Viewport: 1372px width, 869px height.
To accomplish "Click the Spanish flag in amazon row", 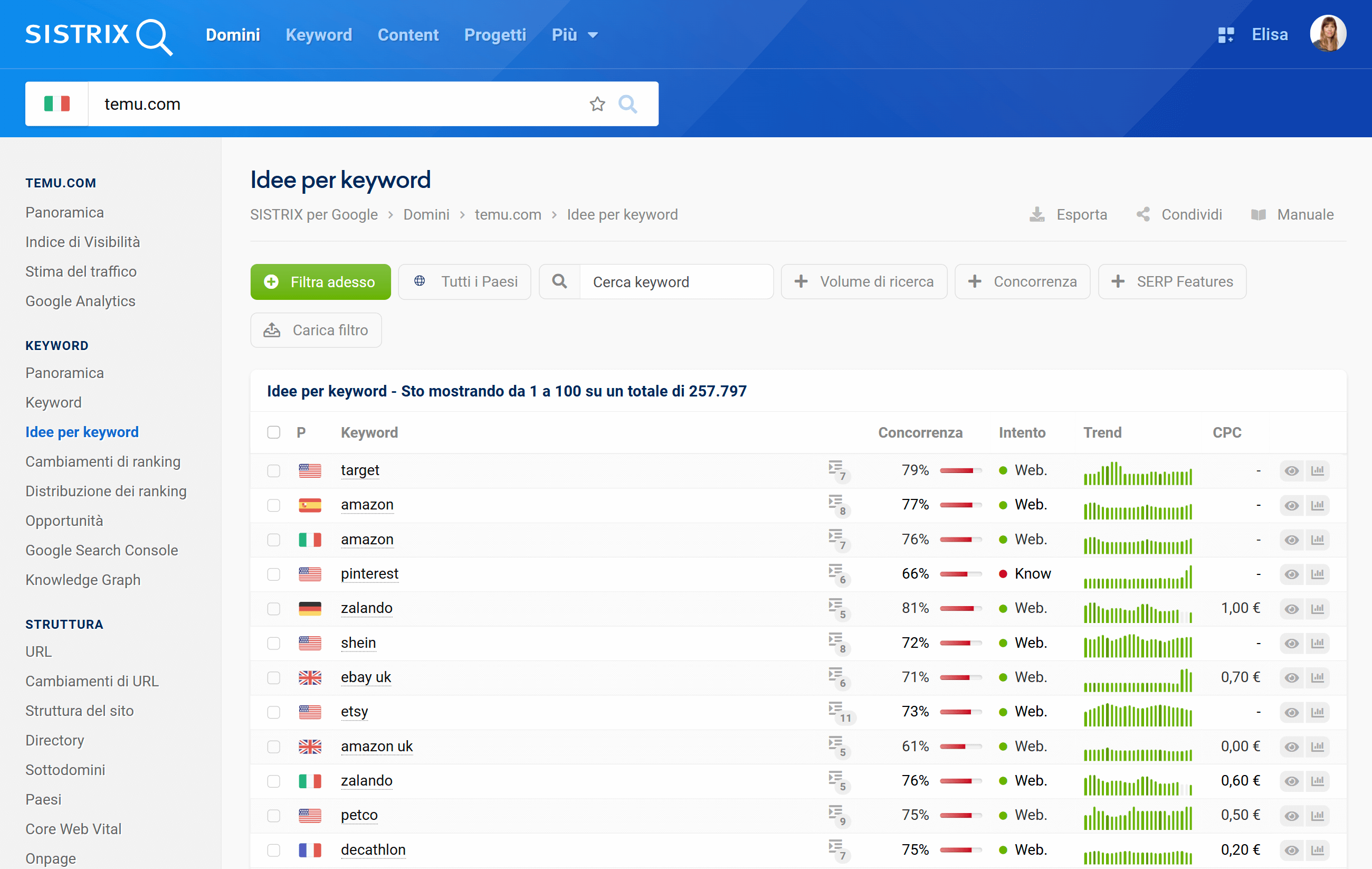I will 310,505.
